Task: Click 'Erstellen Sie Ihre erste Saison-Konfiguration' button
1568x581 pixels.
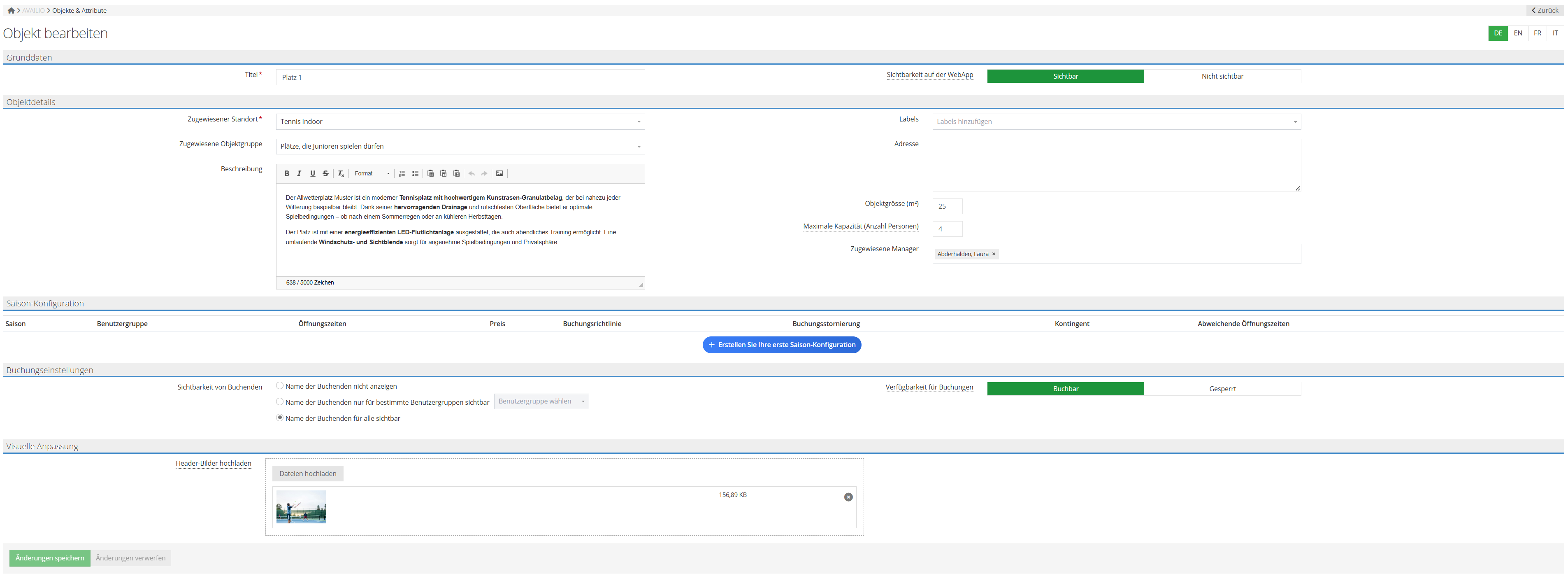Action: coord(782,345)
